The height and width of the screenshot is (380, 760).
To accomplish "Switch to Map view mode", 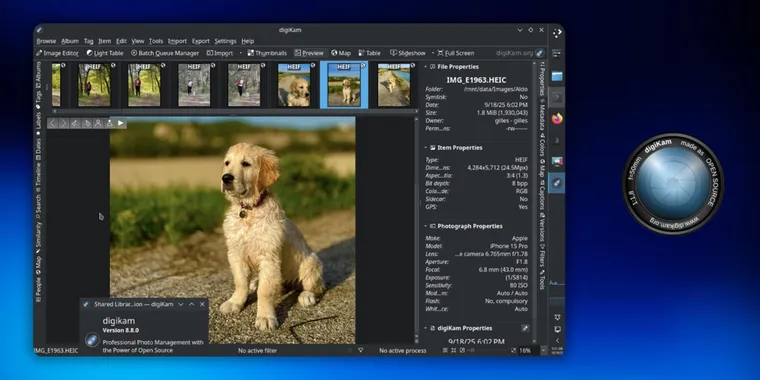I will [x=341, y=53].
